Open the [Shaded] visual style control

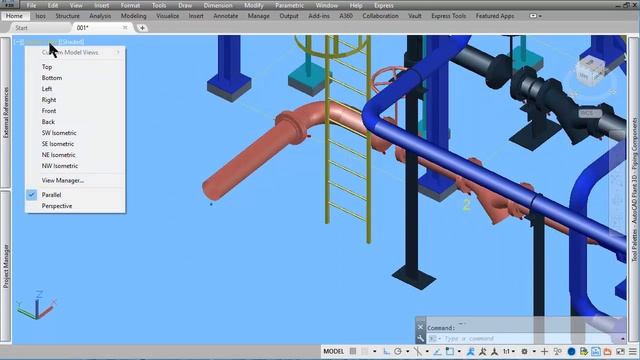(x=71, y=42)
